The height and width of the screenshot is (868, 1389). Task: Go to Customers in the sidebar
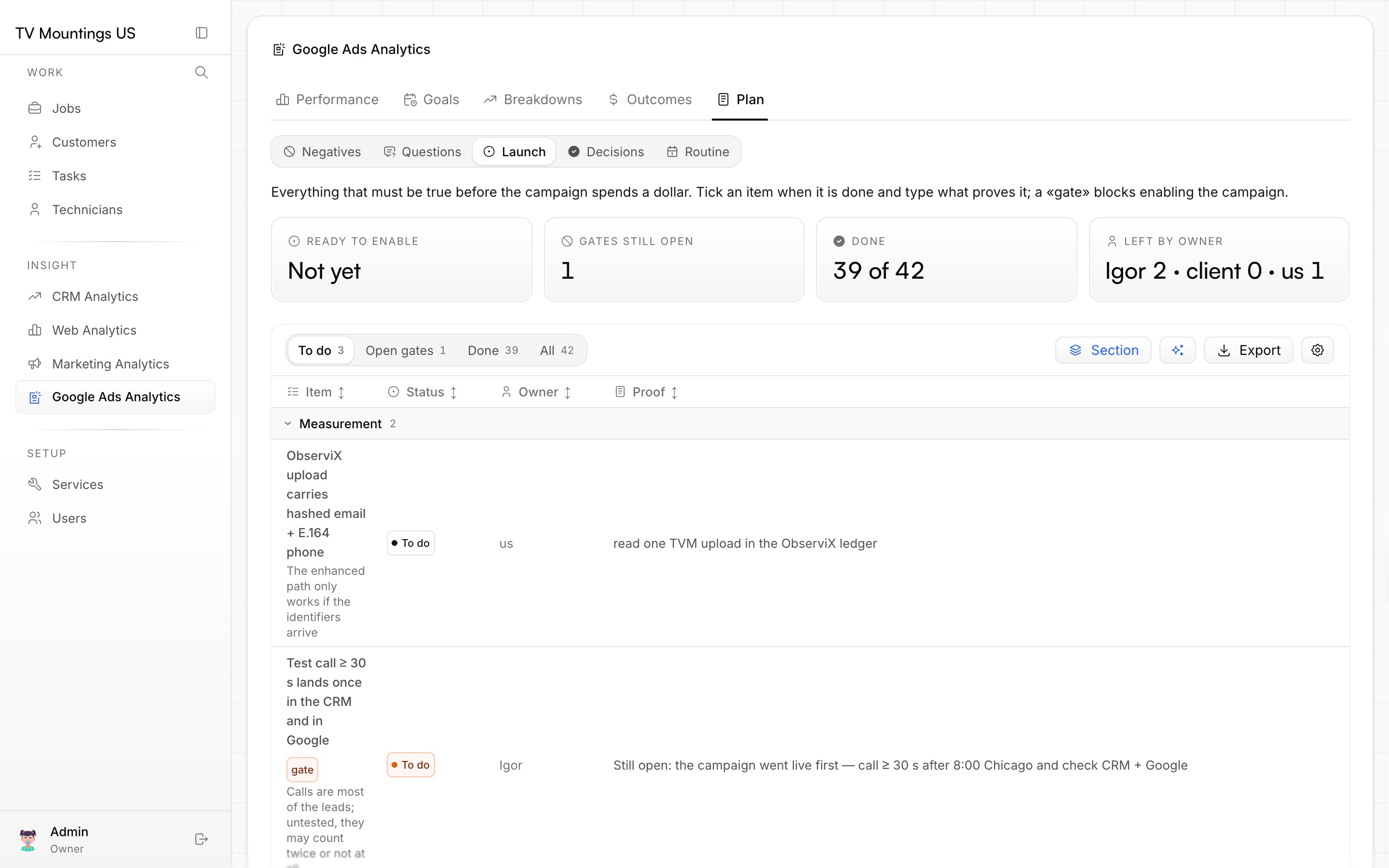(115, 142)
